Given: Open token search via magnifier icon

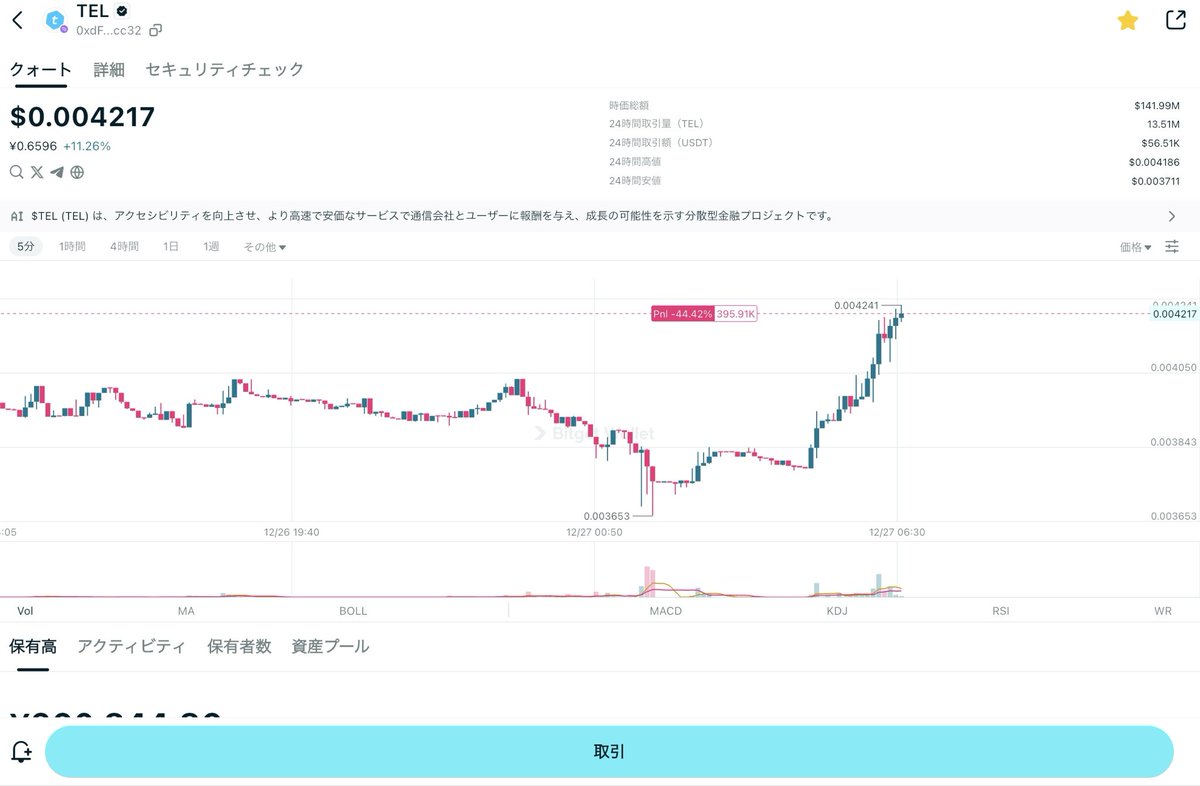Looking at the screenshot, I should pos(17,172).
